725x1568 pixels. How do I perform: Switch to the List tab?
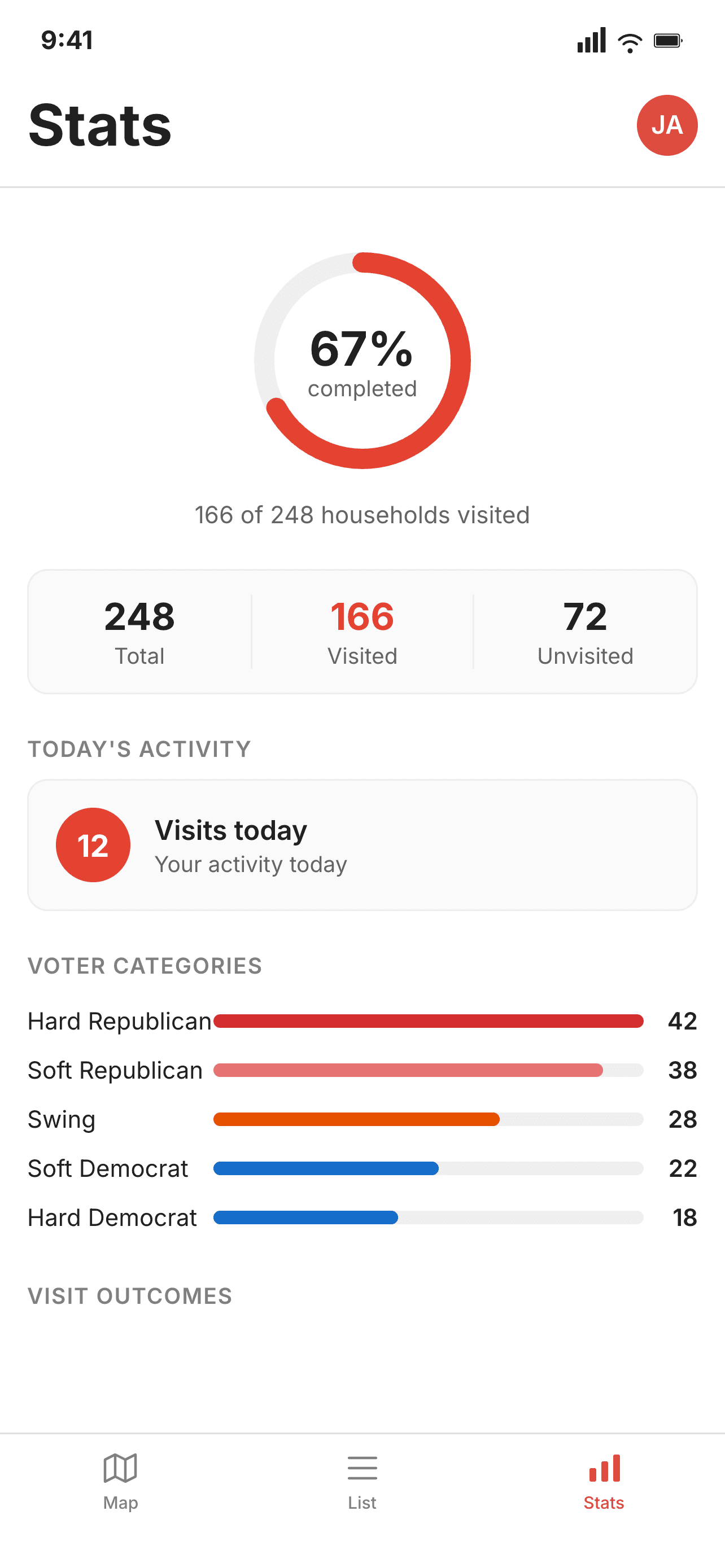[362, 1484]
